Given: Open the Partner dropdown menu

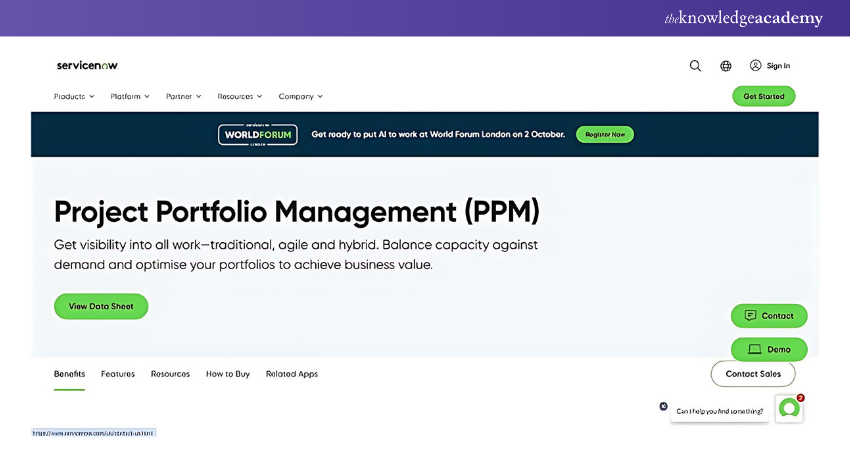Looking at the screenshot, I should point(184,96).
